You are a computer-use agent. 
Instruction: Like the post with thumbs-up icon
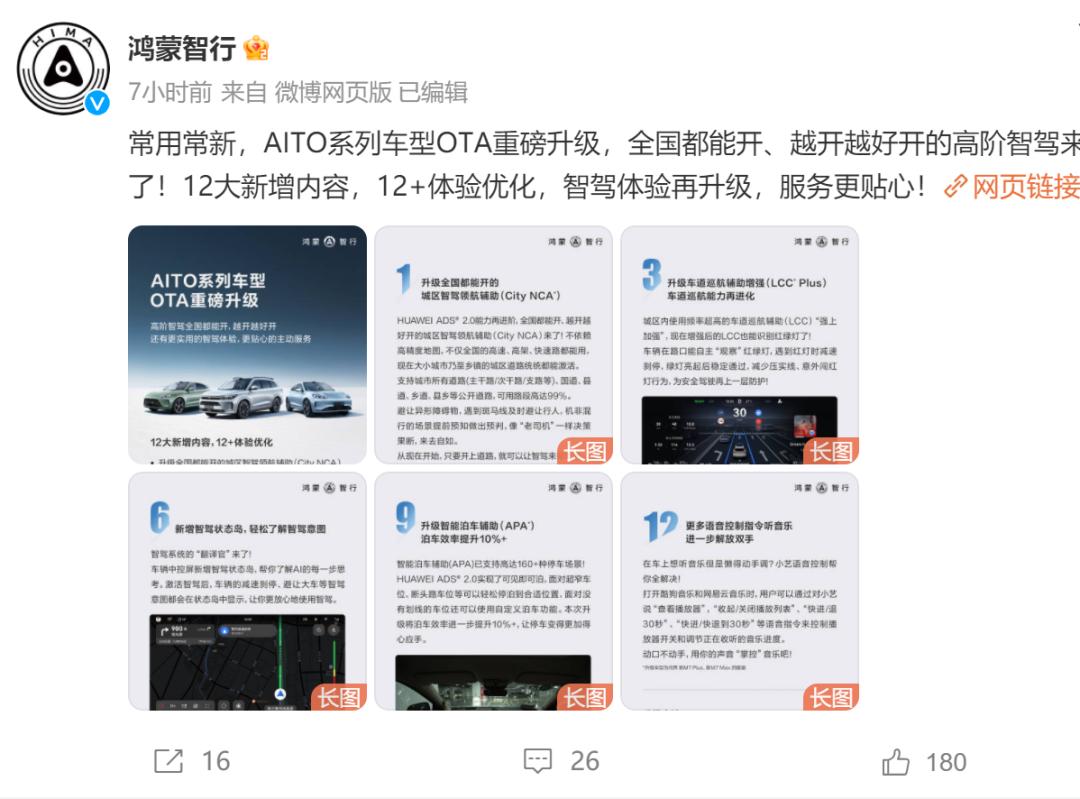pos(895,762)
